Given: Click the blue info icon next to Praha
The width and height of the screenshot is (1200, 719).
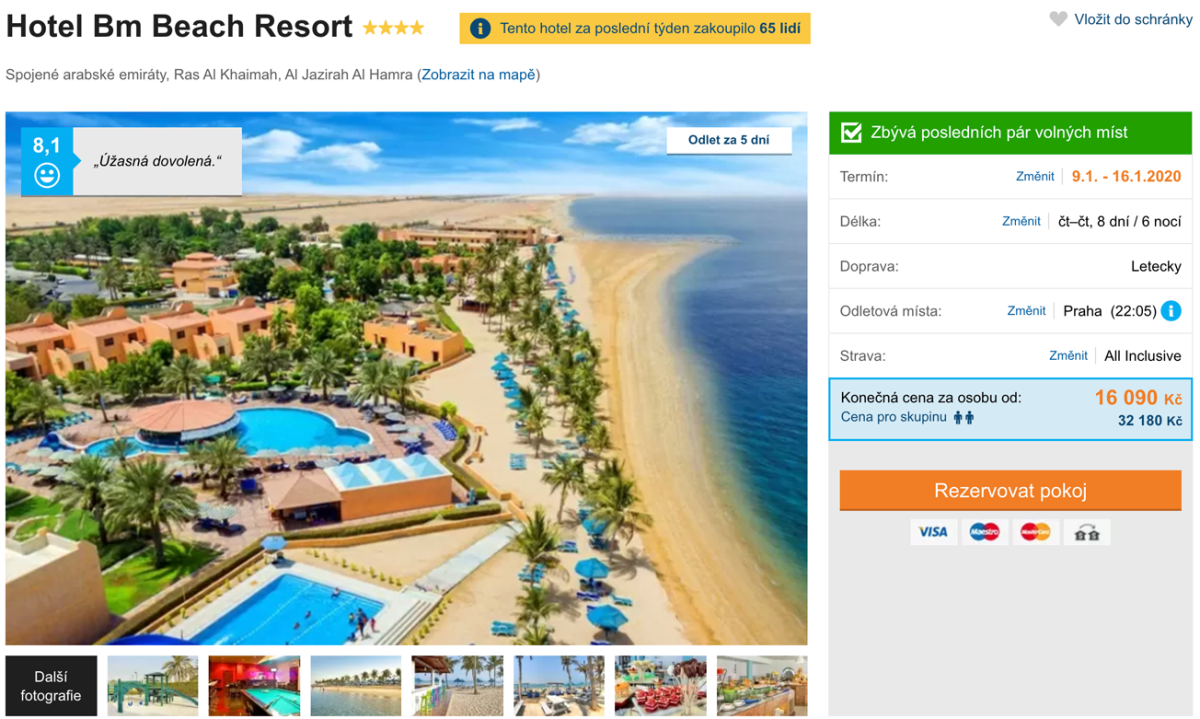Looking at the screenshot, I should coord(1171,311).
